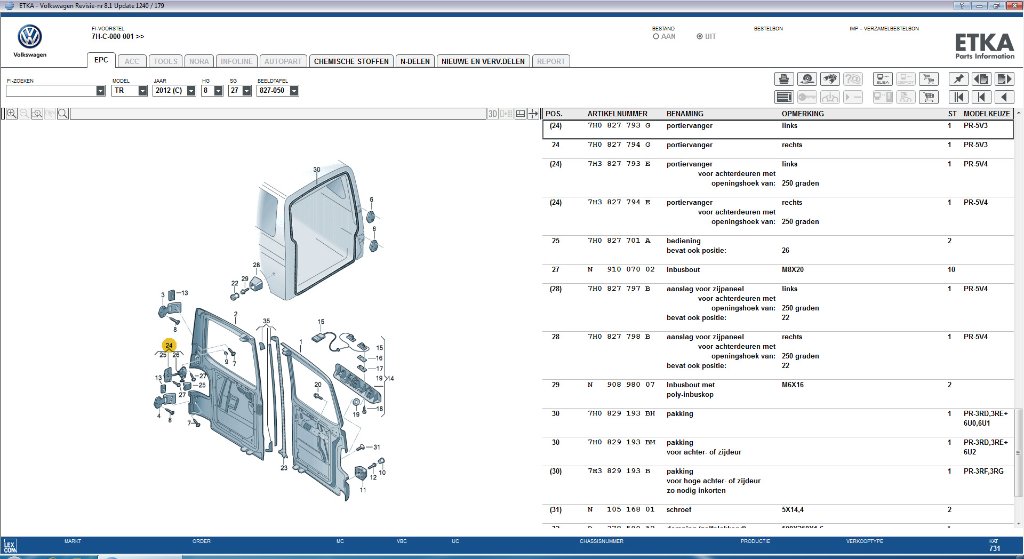1024x559 pixels.
Task: Click the greyed-out key icon
Action: (807, 97)
